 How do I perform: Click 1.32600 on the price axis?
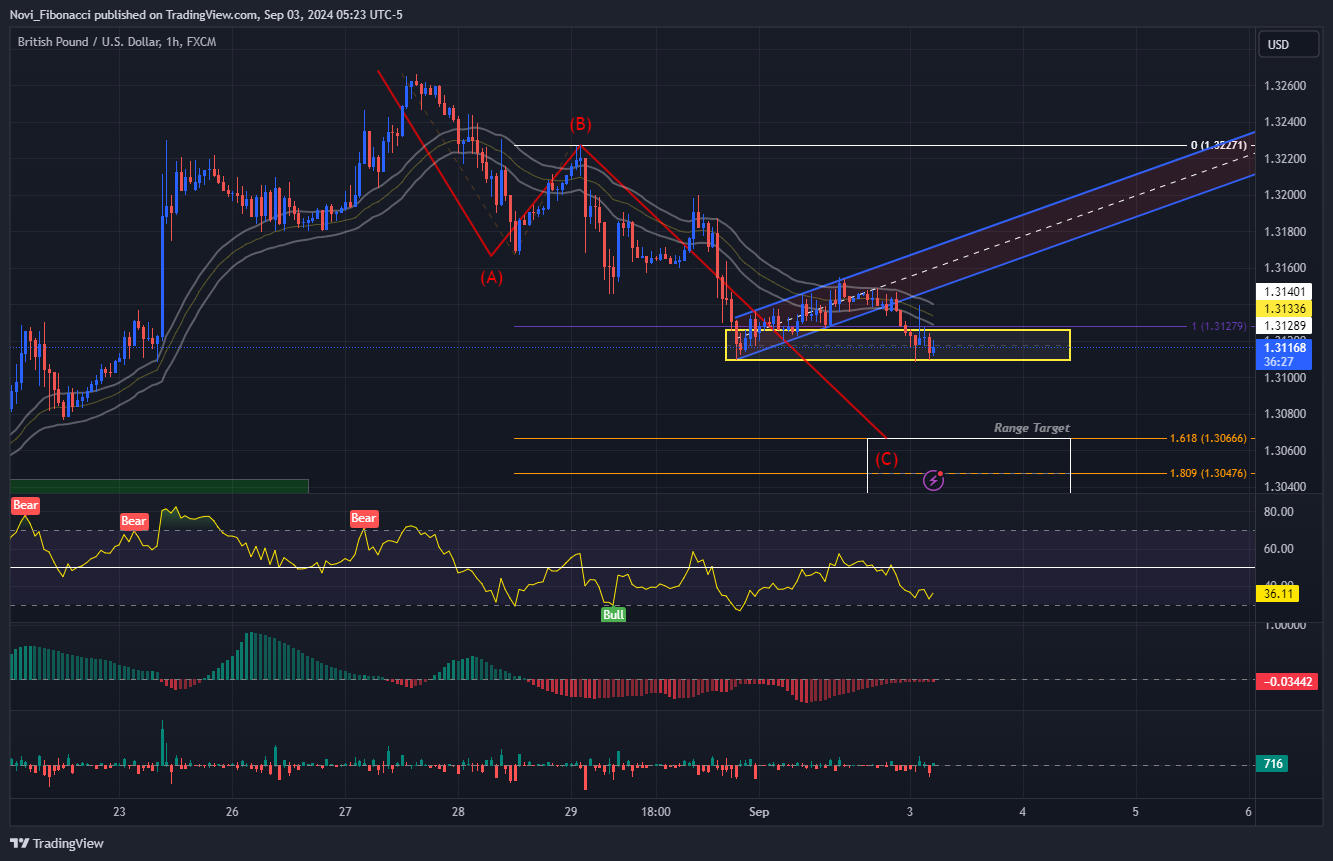[x=1286, y=86]
